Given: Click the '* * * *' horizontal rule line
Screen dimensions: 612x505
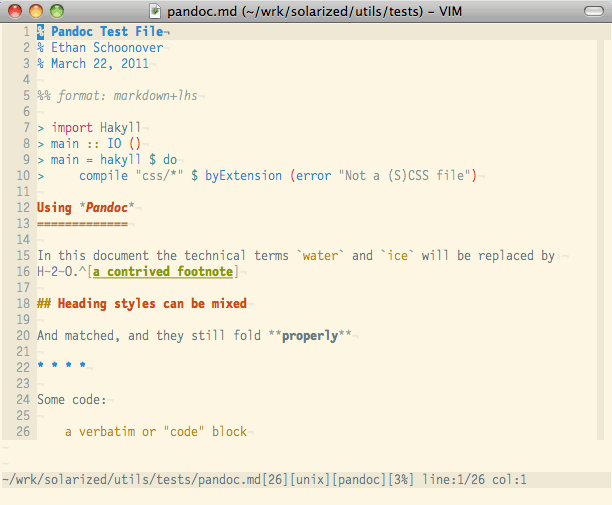Looking at the screenshot, I should point(62,368).
